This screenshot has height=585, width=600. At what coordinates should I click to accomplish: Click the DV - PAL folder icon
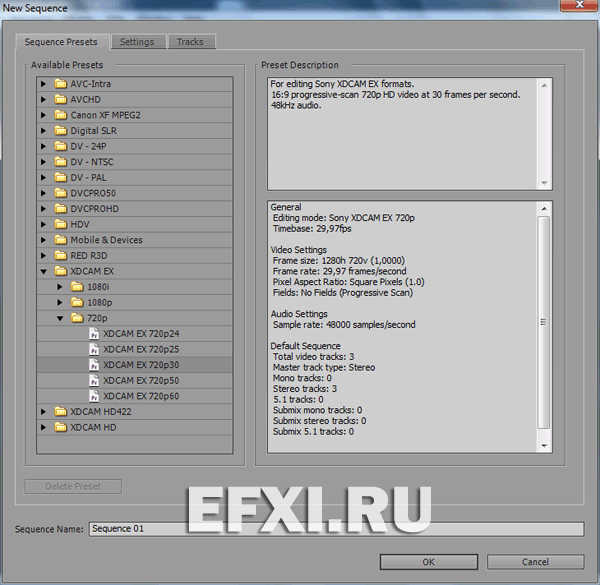pyautogui.click(x=60, y=177)
